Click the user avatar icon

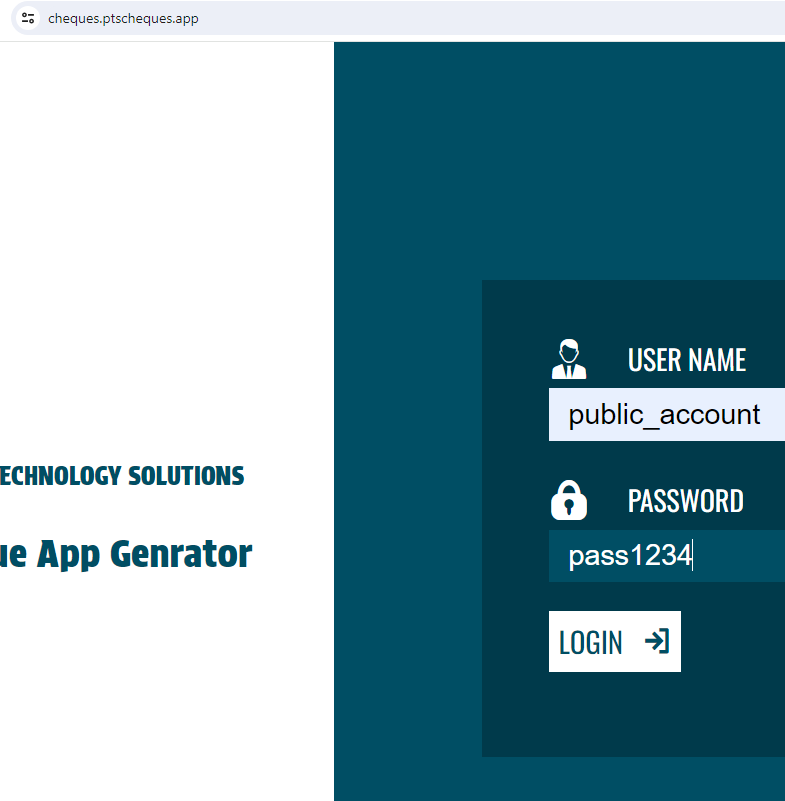pyautogui.click(x=569, y=359)
